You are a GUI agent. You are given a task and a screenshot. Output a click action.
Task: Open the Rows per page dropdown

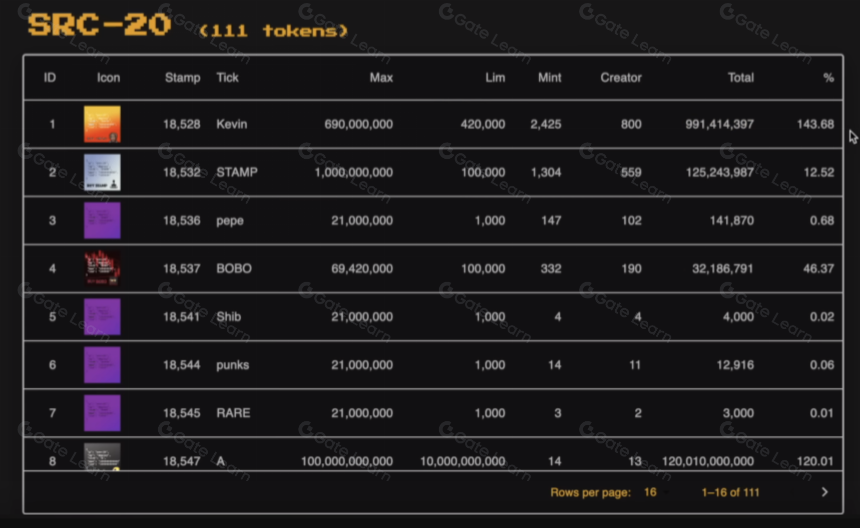655,492
